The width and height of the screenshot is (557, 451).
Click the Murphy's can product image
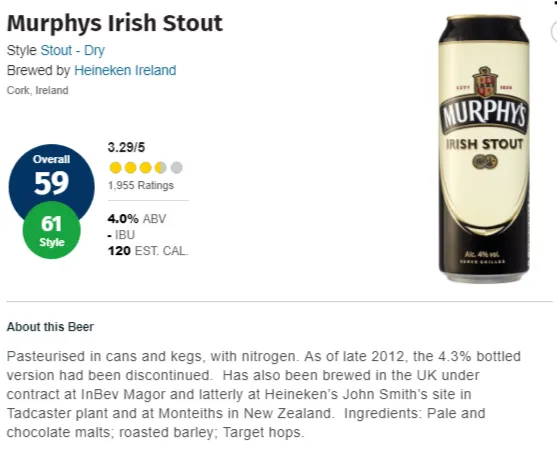pyautogui.click(x=484, y=149)
